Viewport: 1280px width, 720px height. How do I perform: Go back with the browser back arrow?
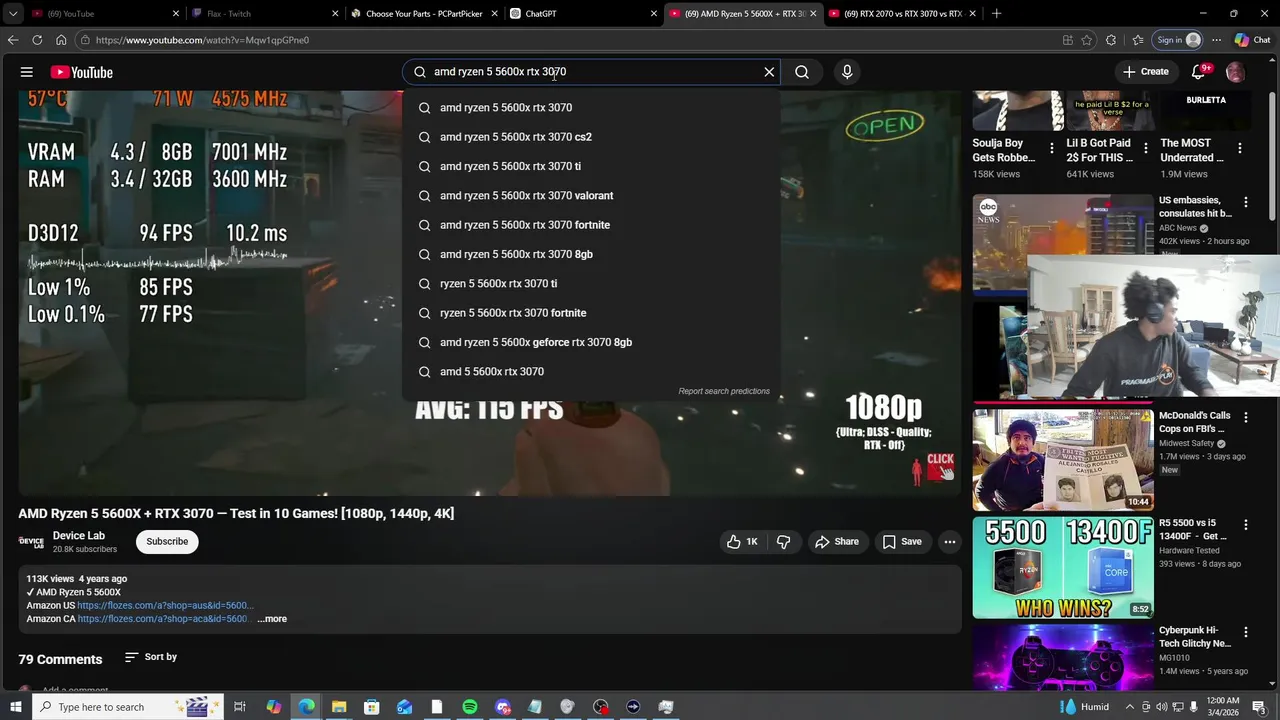[x=12, y=40]
